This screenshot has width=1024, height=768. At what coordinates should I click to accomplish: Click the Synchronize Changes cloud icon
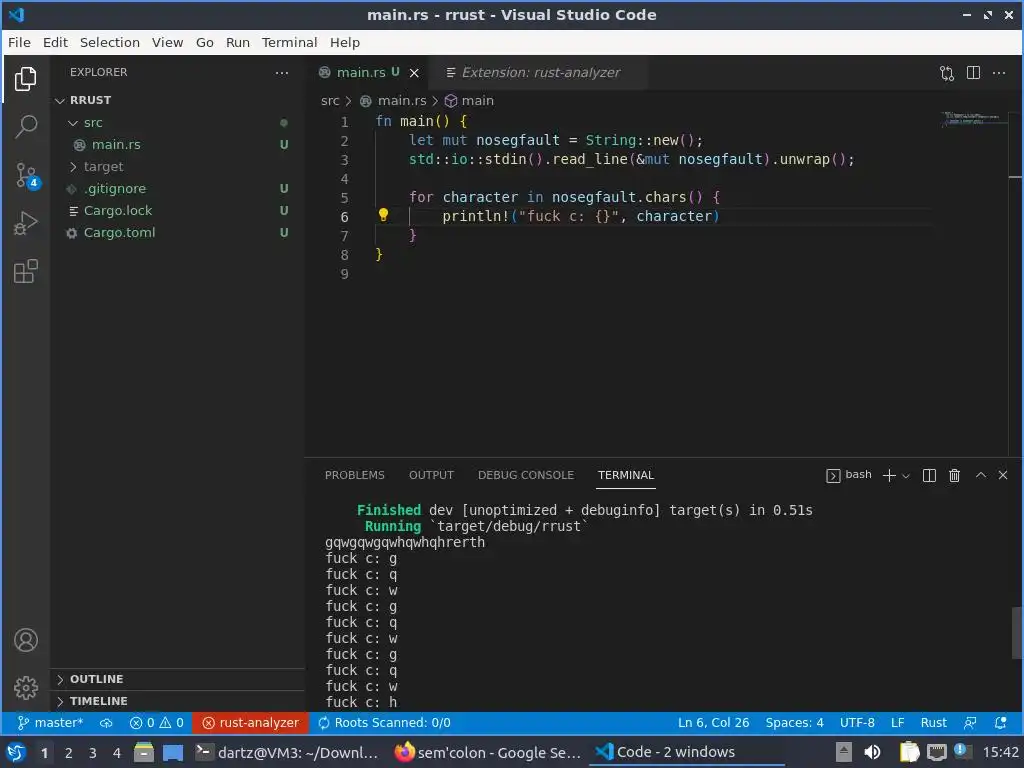click(x=106, y=723)
